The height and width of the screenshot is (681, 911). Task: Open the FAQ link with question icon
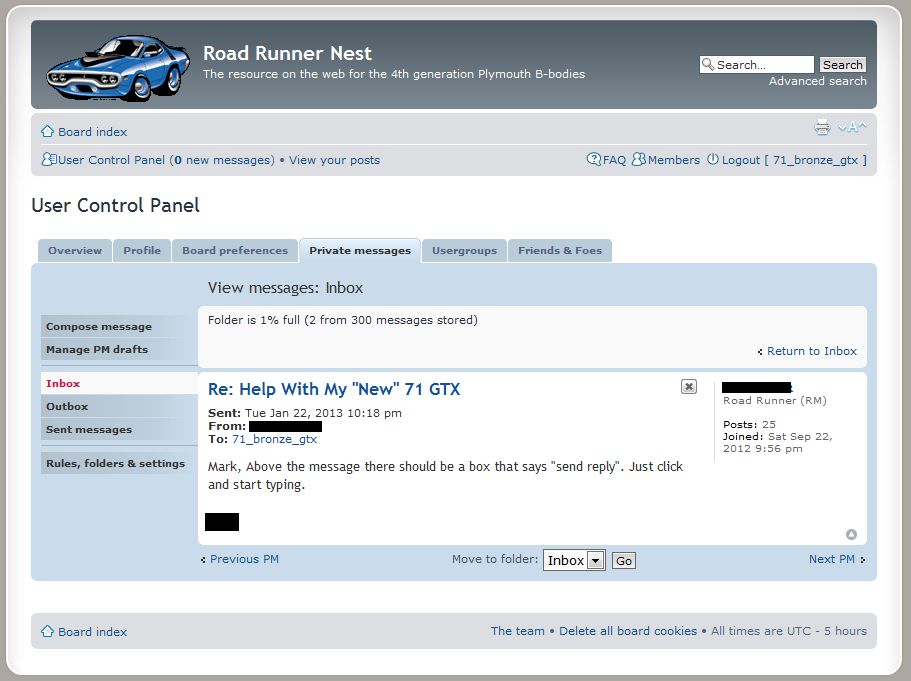click(x=607, y=160)
